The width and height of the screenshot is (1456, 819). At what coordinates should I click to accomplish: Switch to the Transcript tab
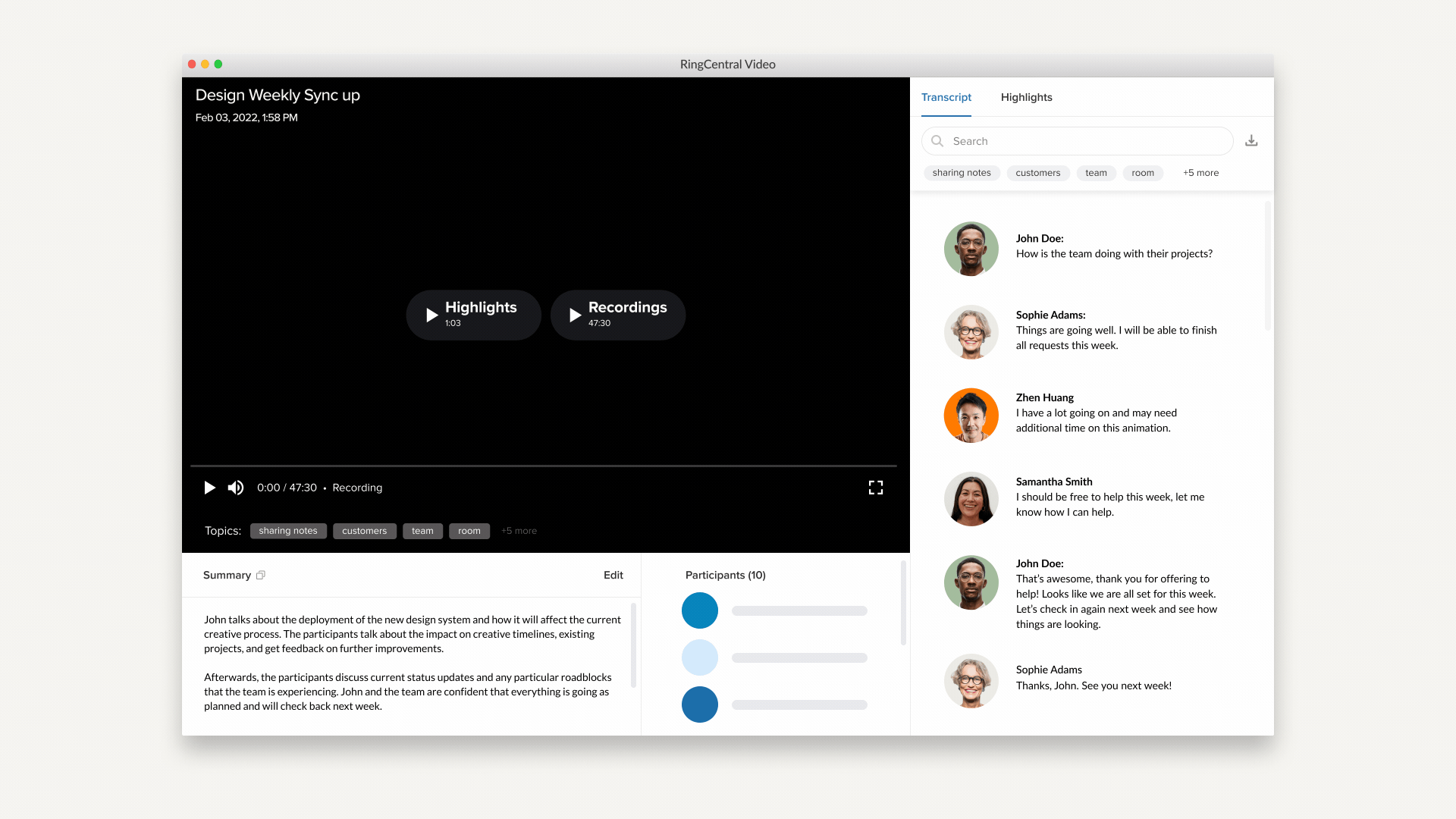[946, 98]
